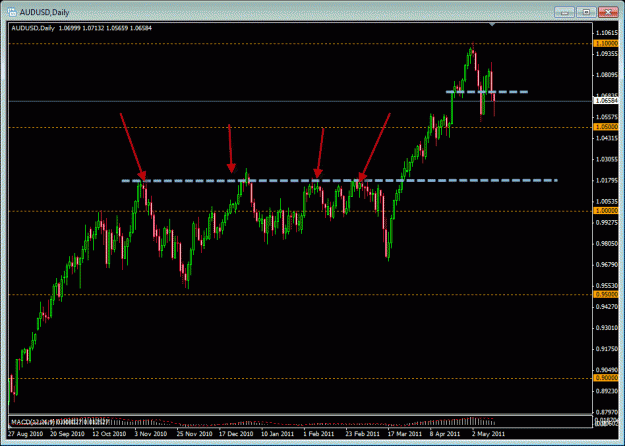Click the 0.87970 price scale value
The image size is (625, 446).
tap(607, 412)
